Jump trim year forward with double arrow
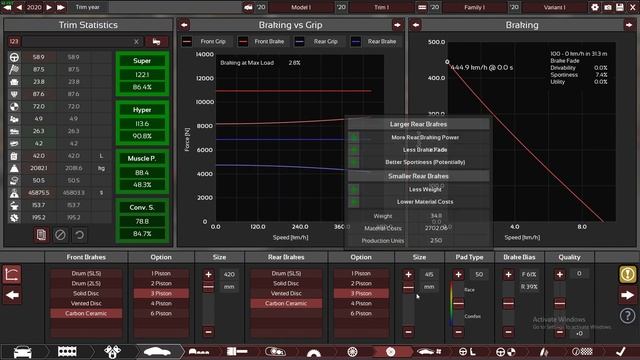640x360 pixels. pyautogui.click(x=61, y=7)
